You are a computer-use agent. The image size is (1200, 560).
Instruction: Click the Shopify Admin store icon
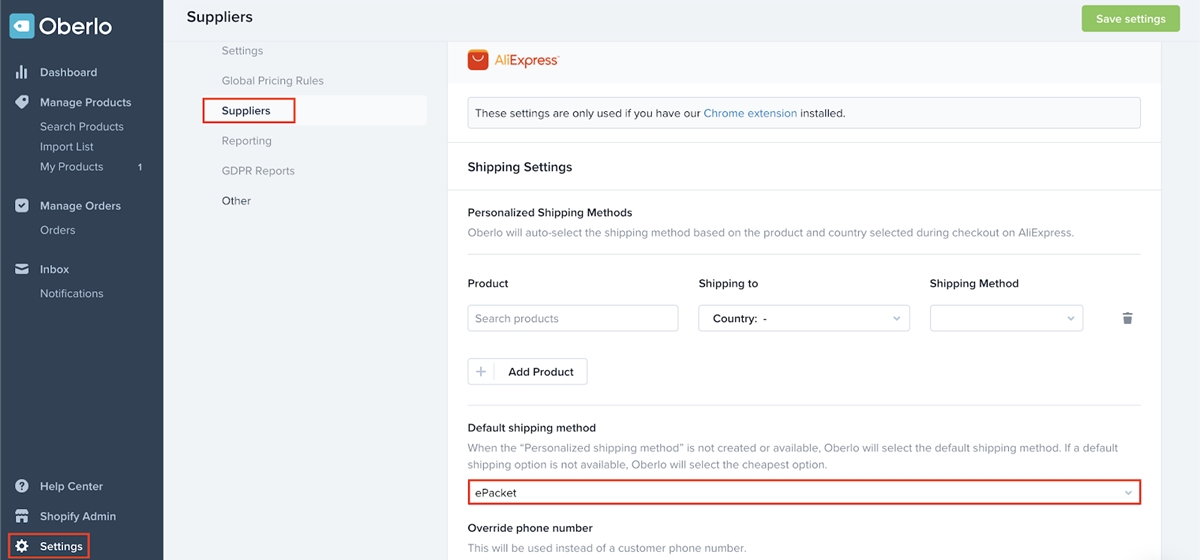(22, 516)
